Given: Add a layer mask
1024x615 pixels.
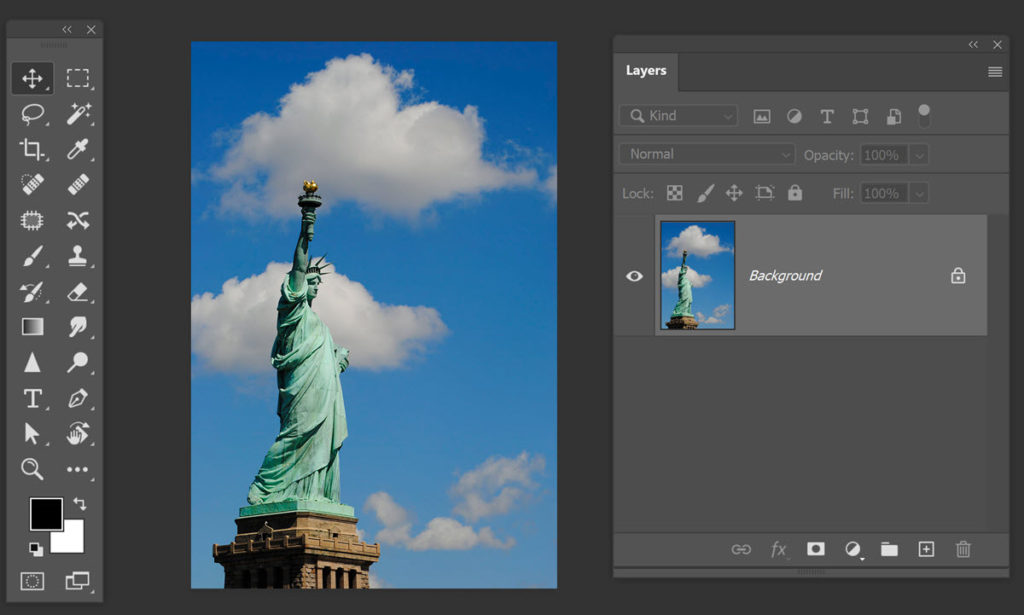Looking at the screenshot, I should [815, 549].
